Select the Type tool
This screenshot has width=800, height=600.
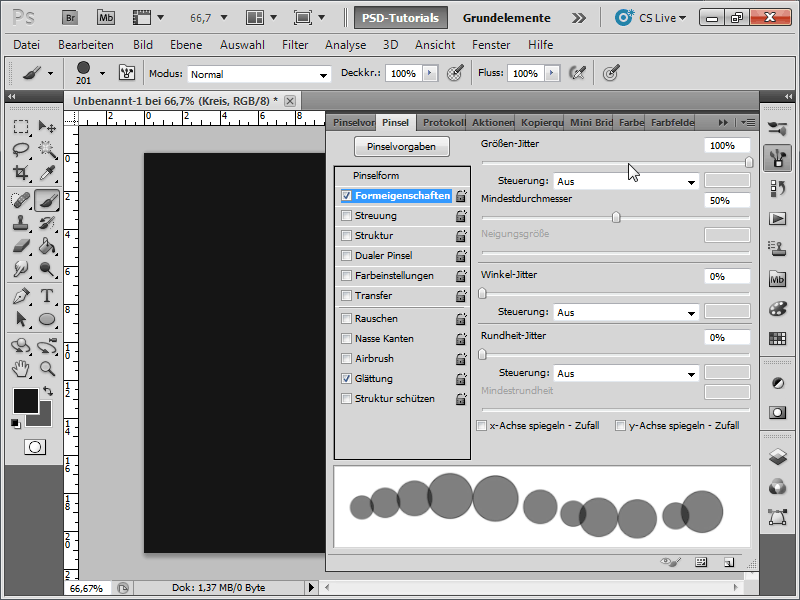coord(47,296)
